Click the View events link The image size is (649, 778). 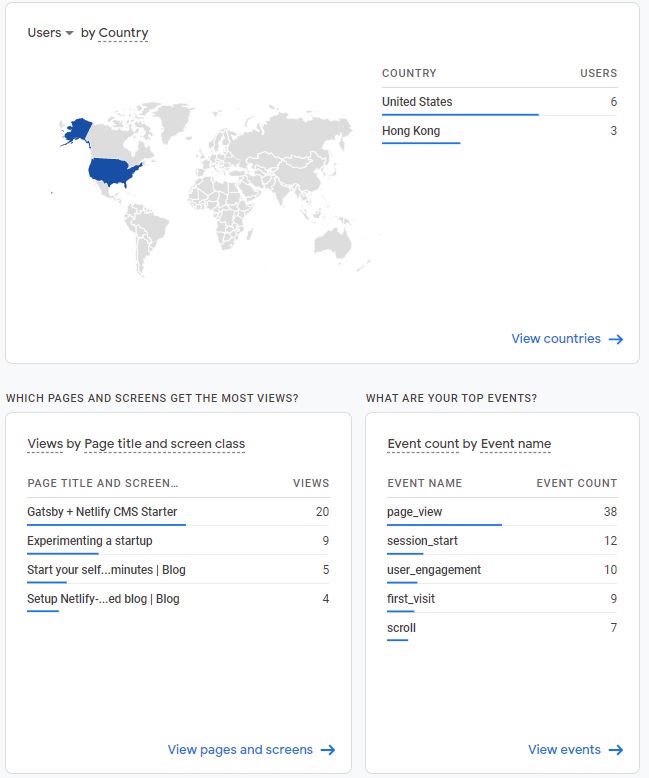tap(564, 750)
